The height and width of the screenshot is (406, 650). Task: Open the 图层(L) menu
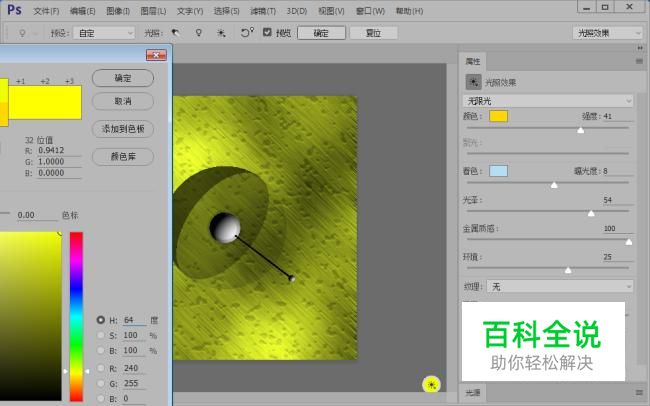tap(153, 11)
